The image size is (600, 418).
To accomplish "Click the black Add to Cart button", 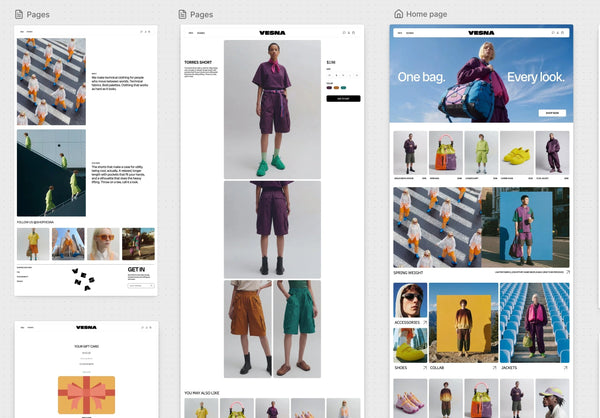I will pyautogui.click(x=343, y=99).
